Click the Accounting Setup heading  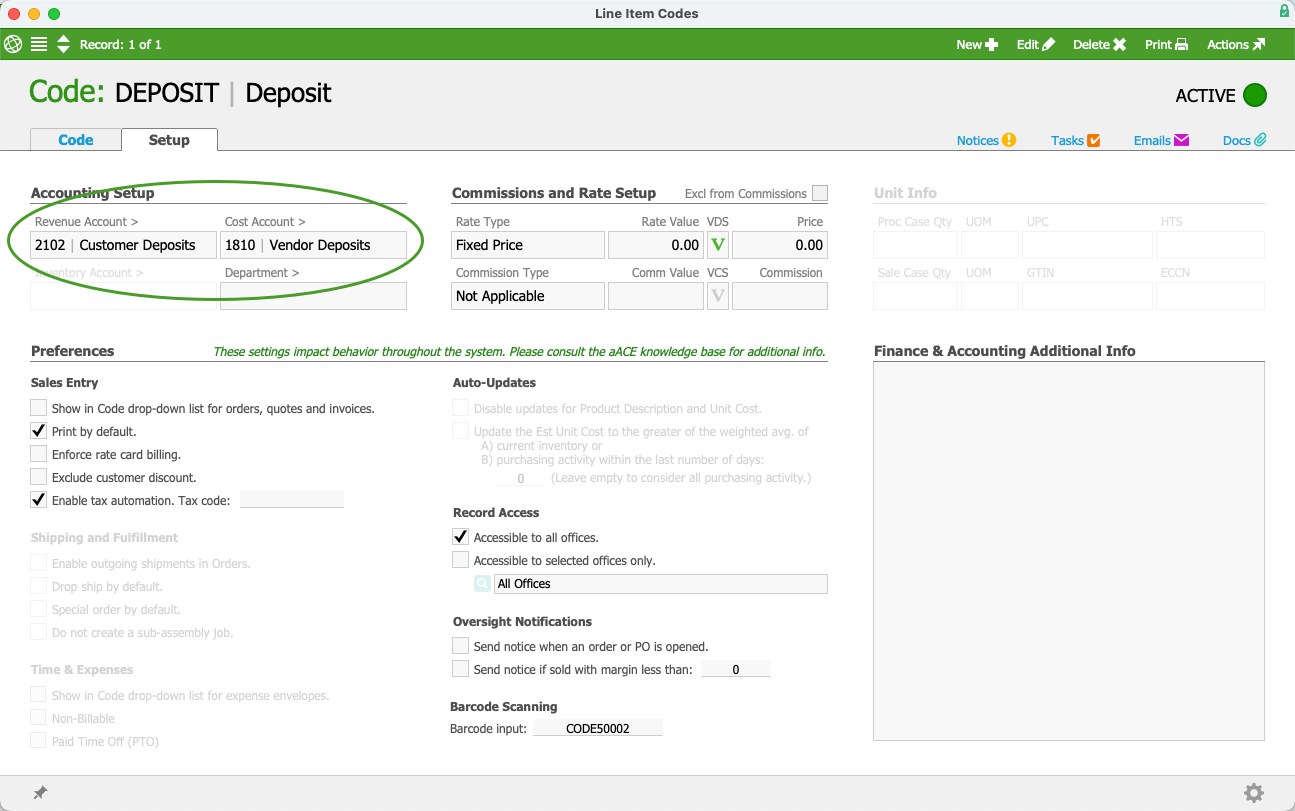click(93, 193)
